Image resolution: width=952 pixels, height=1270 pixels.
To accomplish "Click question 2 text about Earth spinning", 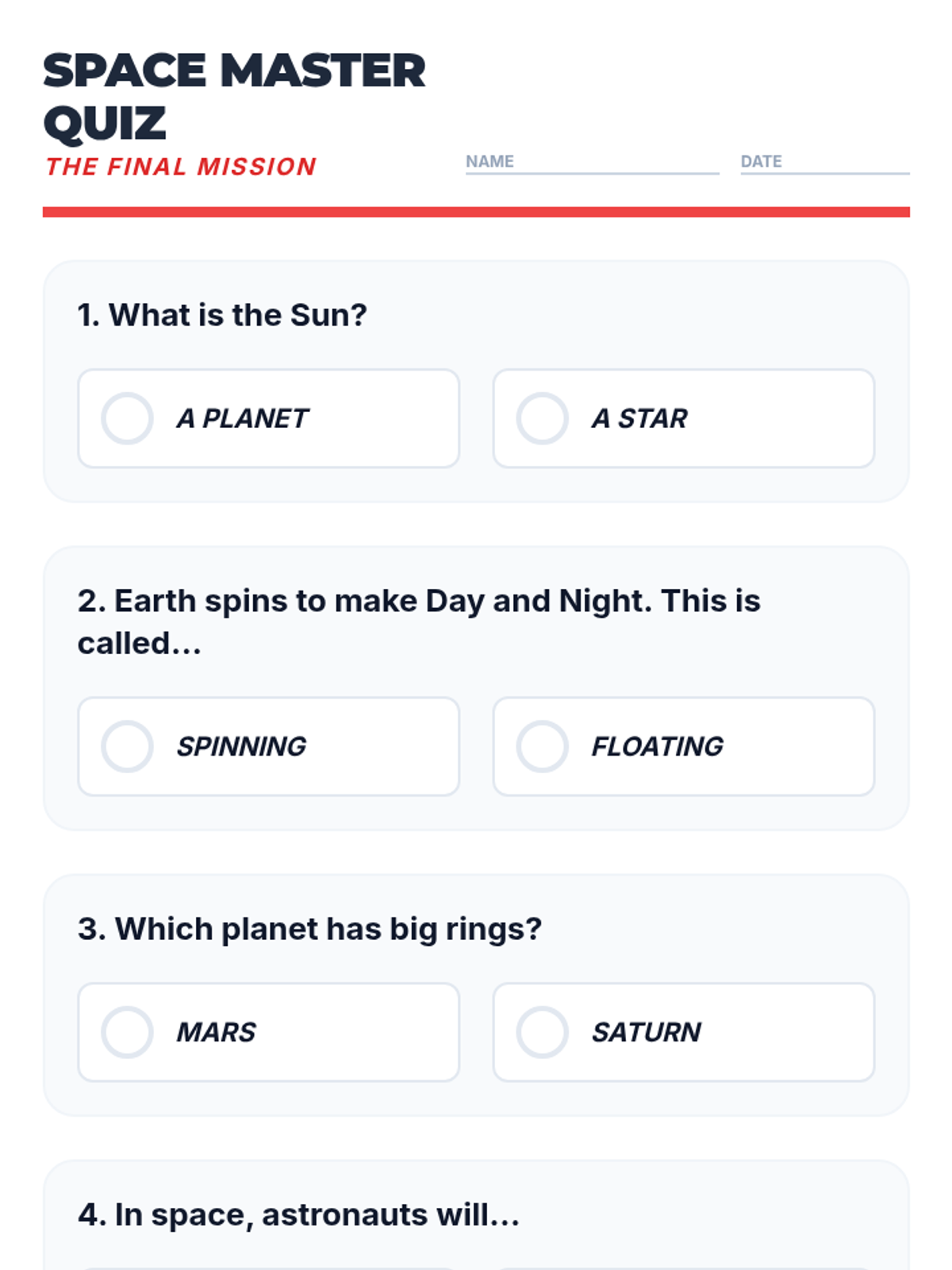I will coord(419,622).
